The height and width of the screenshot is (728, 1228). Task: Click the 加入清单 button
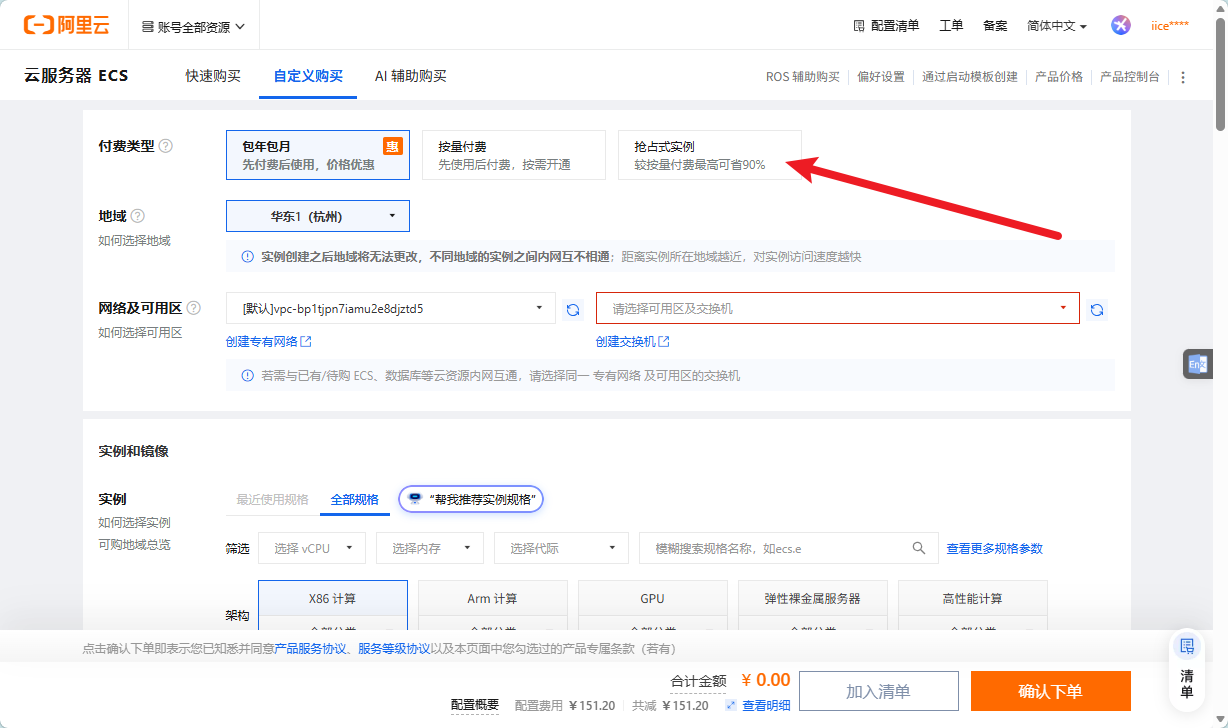point(879,691)
